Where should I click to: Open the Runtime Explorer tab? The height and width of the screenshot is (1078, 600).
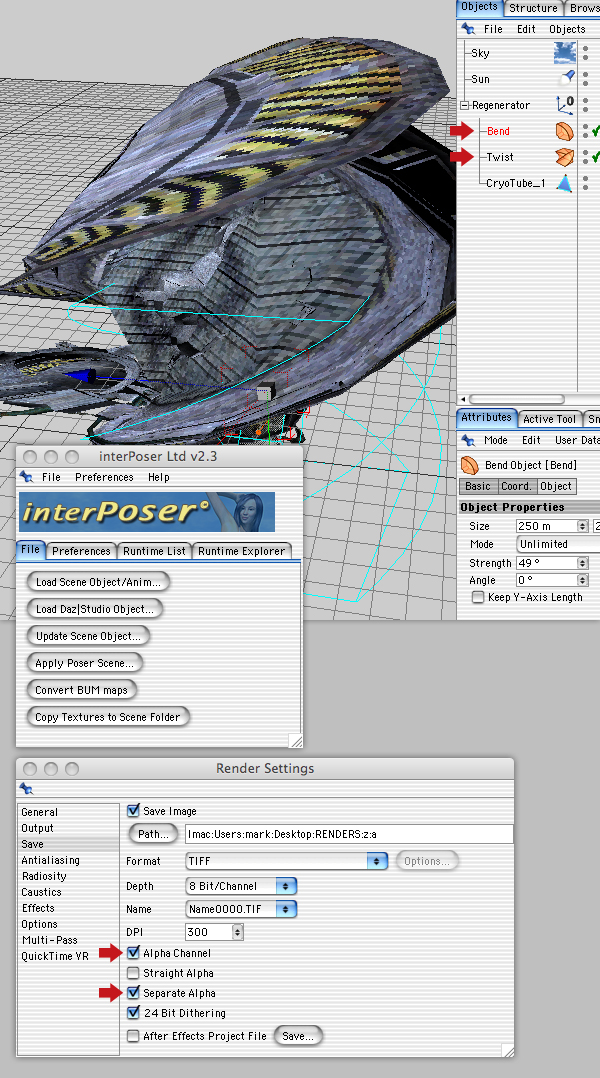click(241, 551)
